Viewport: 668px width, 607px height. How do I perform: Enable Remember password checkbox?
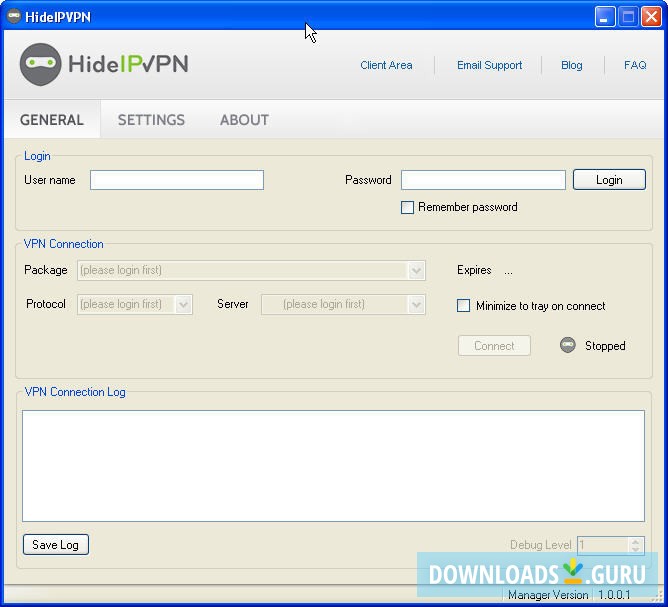(x=407, y=207)
